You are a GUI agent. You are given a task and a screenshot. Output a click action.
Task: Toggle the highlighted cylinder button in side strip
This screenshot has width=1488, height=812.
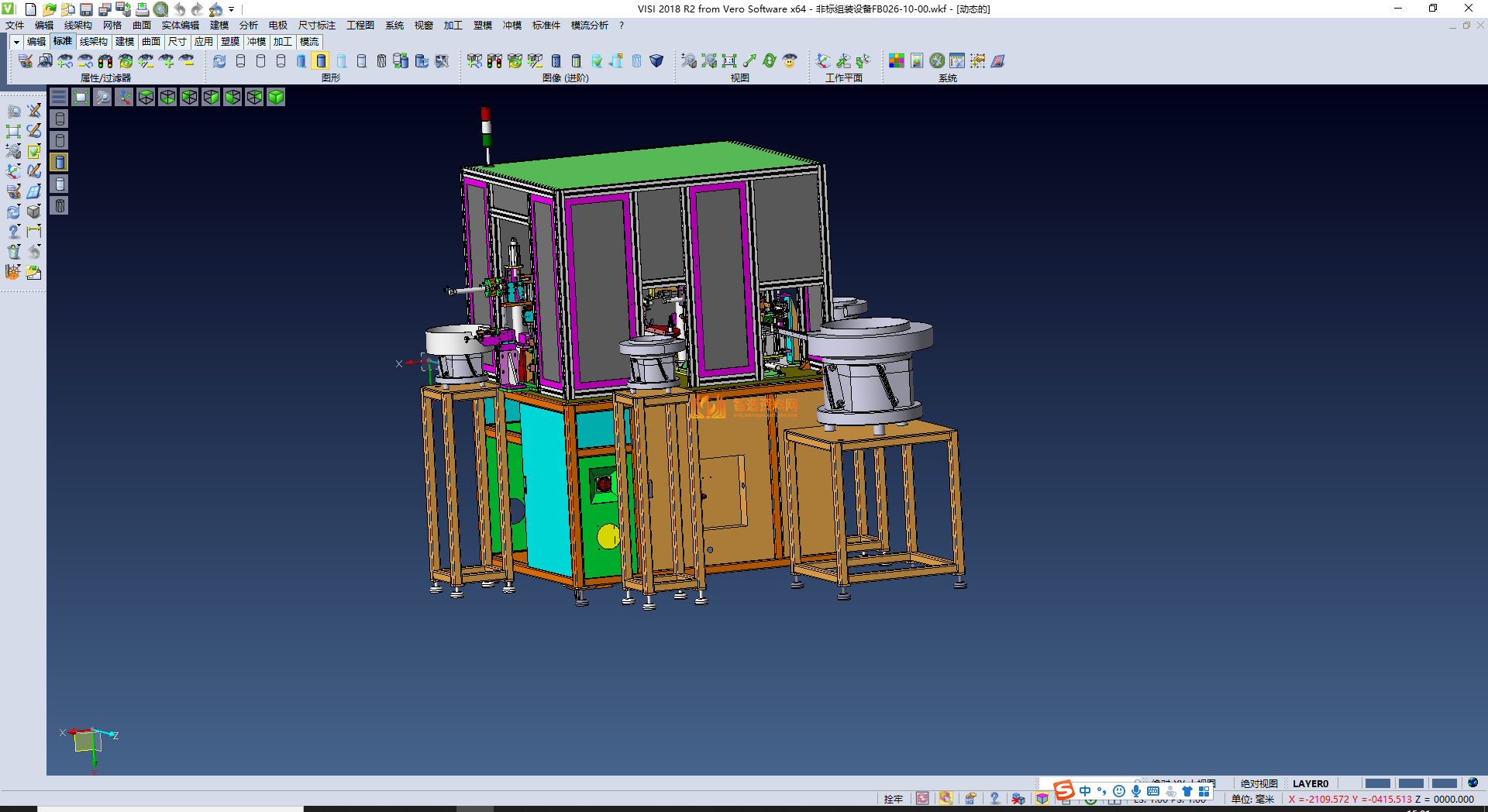point(60,162)
